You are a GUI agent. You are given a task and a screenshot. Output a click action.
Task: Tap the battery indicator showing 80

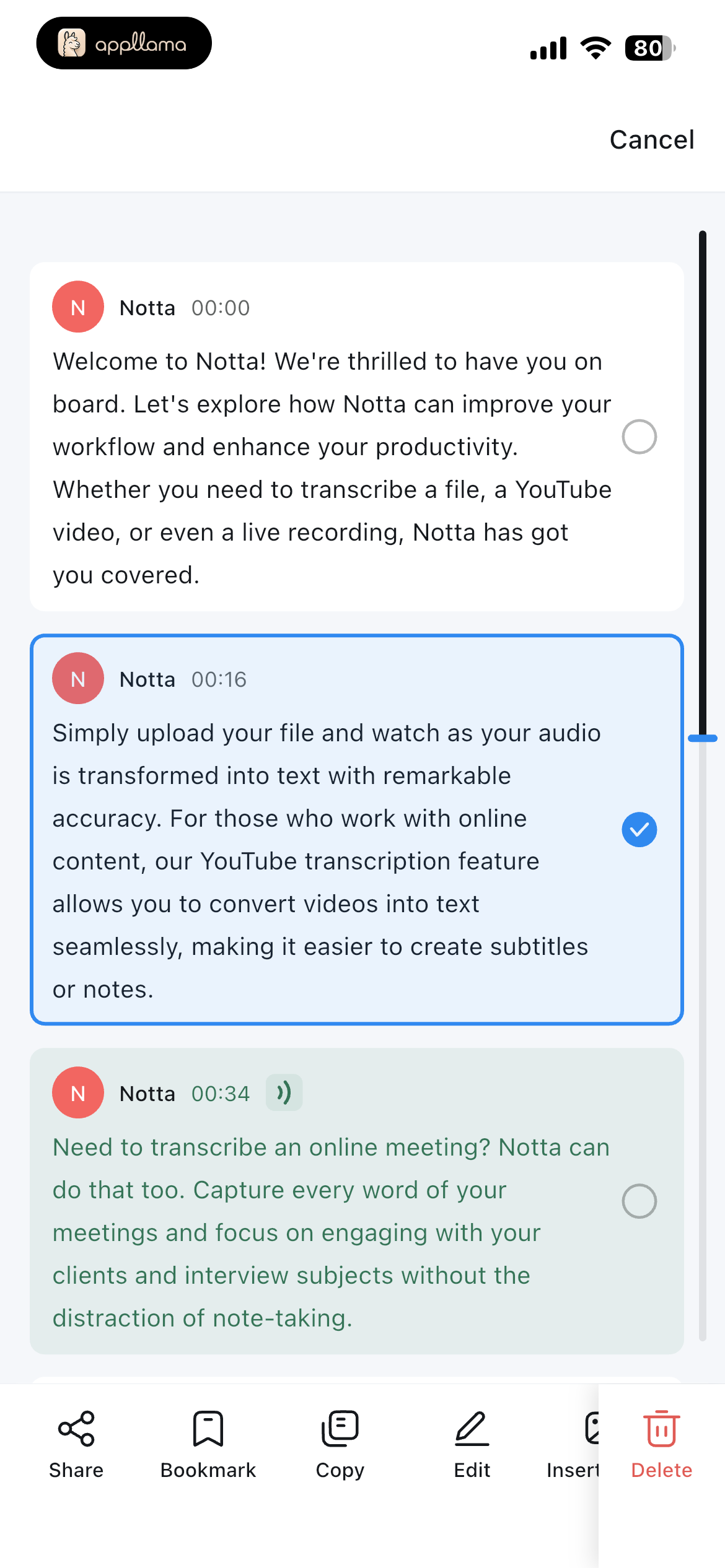[650, 48]
